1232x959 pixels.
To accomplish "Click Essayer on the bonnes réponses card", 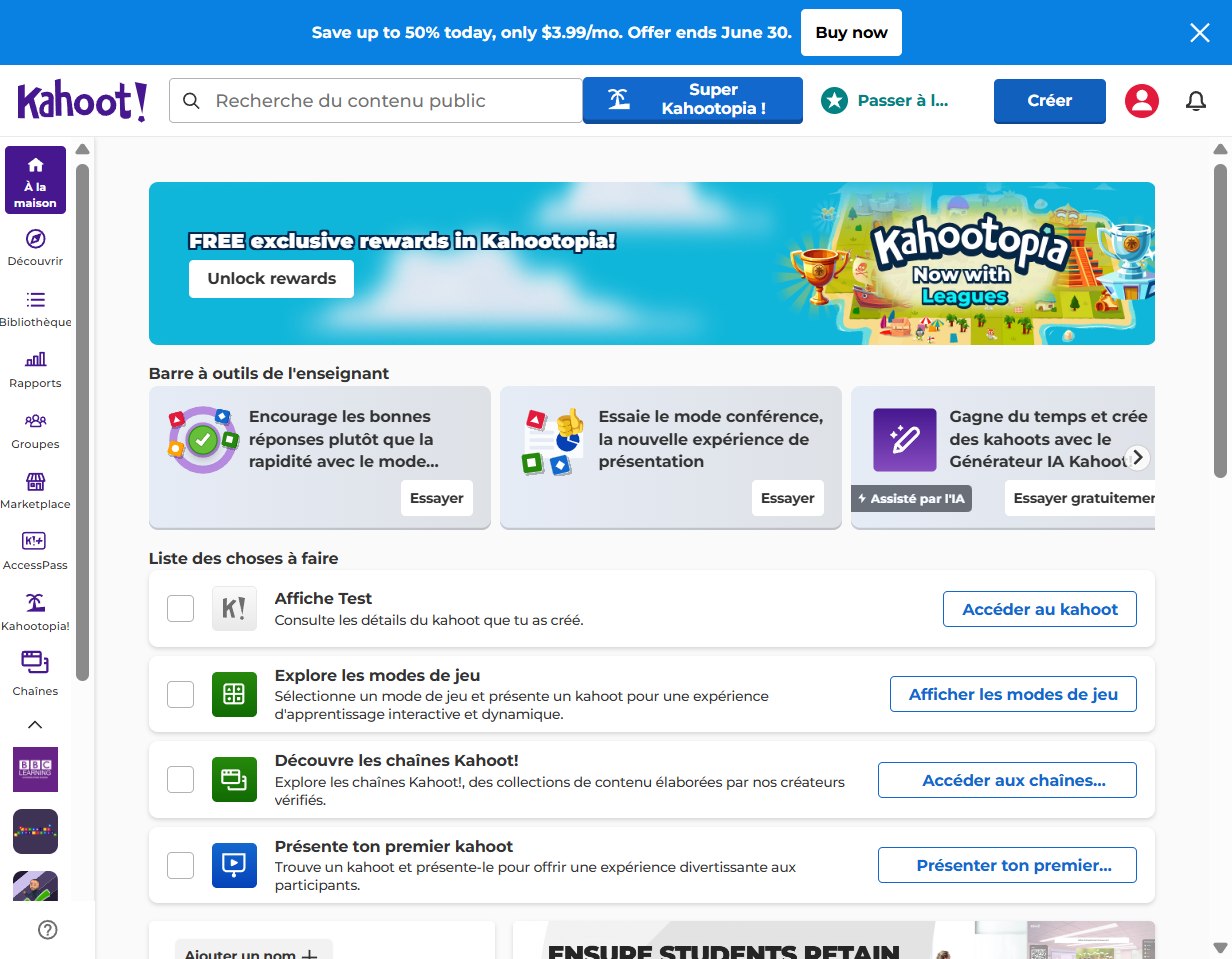I will tap(437, 498).
